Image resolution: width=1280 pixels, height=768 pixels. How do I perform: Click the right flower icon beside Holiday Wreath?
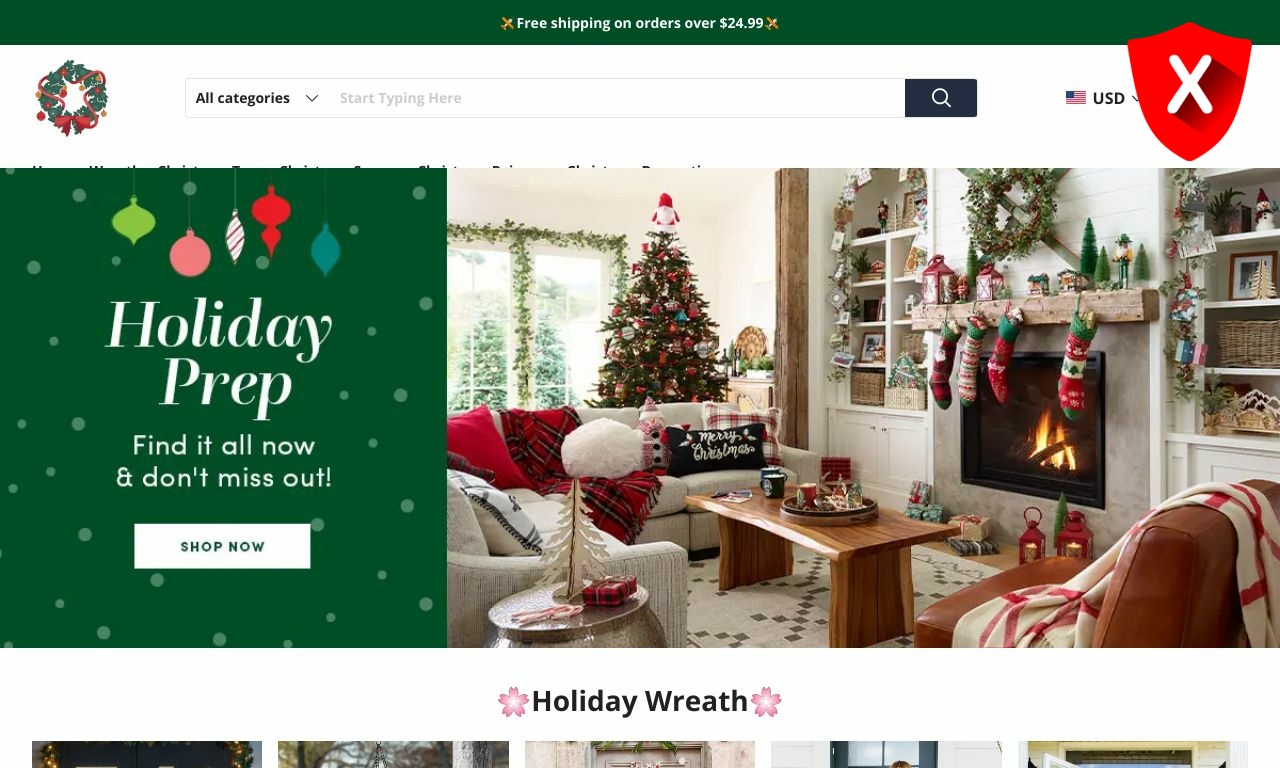pyautogui.click(x=766, y=702)
